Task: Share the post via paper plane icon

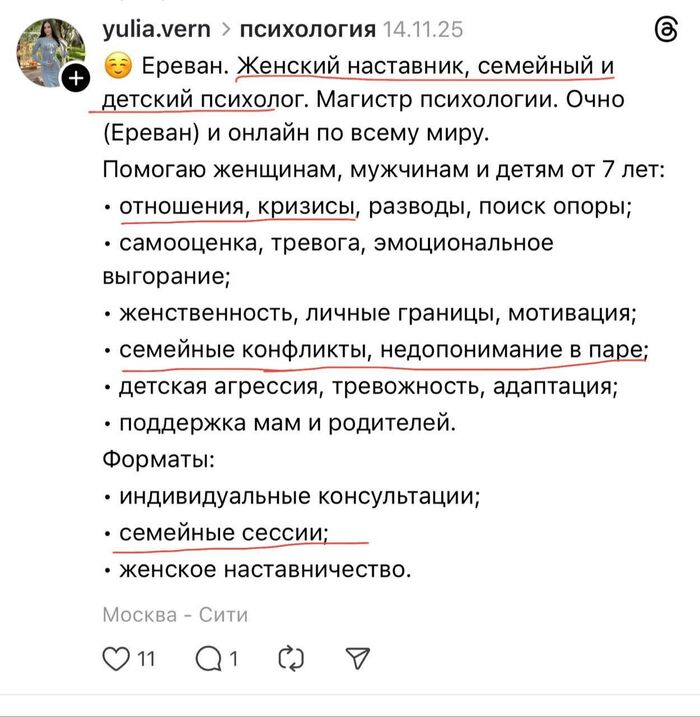Action: coord(356,658)
